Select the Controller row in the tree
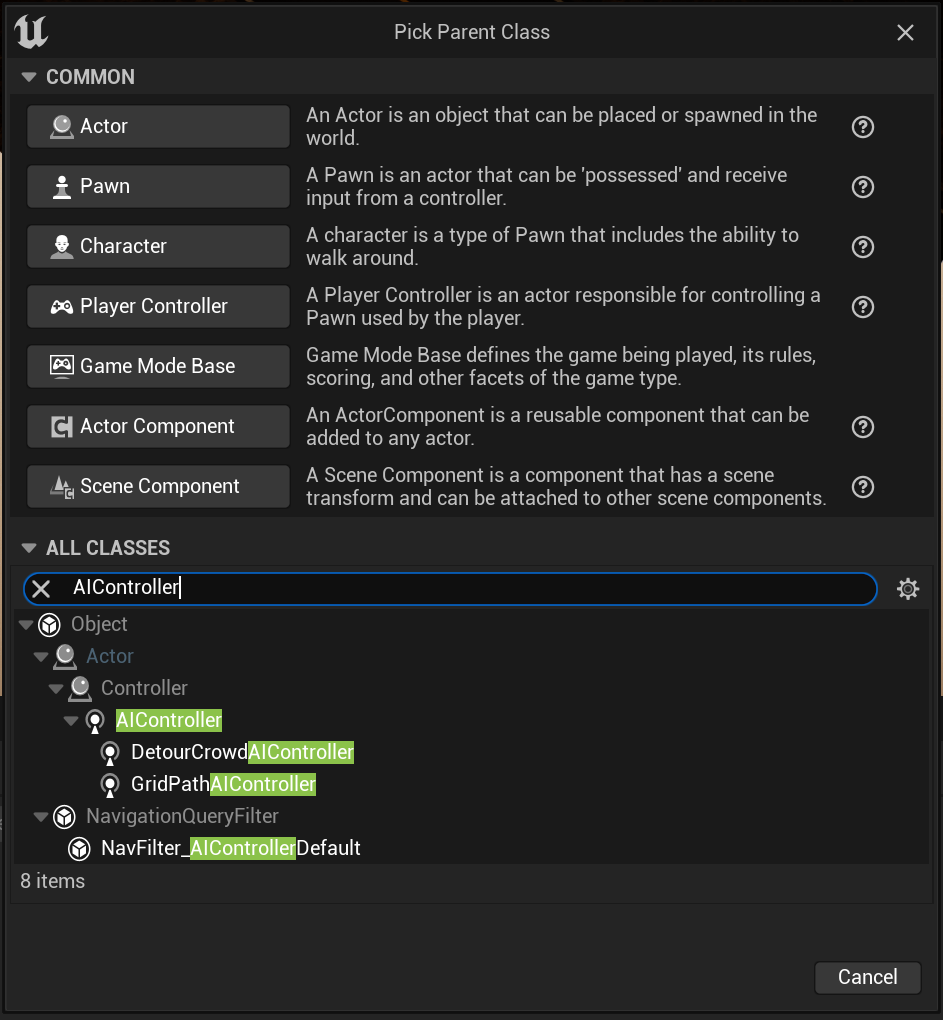This screenshot has width=943, height=1020. pyautogui.click(x=144, y=688)
